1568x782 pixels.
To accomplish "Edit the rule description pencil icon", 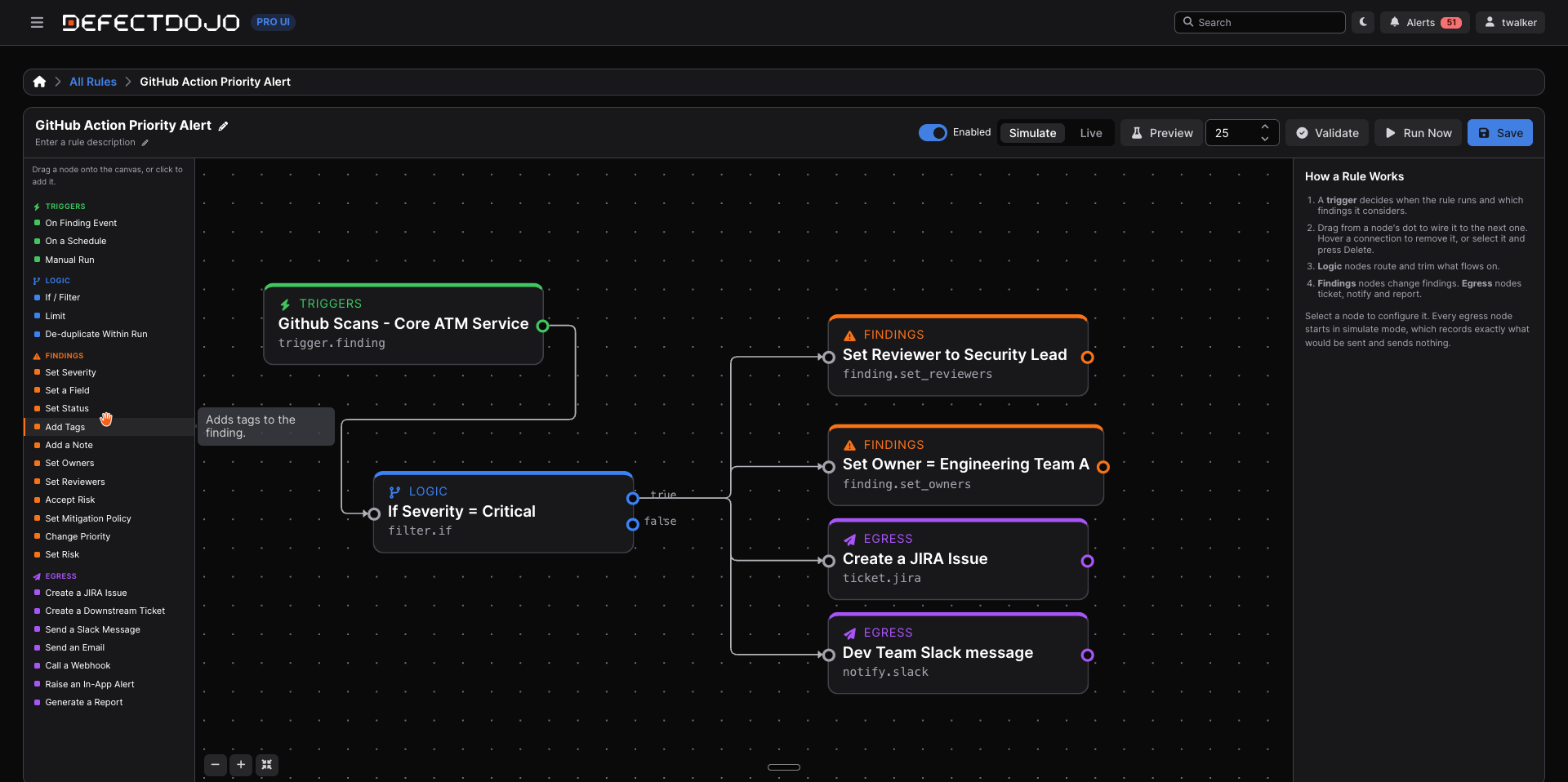I will 145,143.
